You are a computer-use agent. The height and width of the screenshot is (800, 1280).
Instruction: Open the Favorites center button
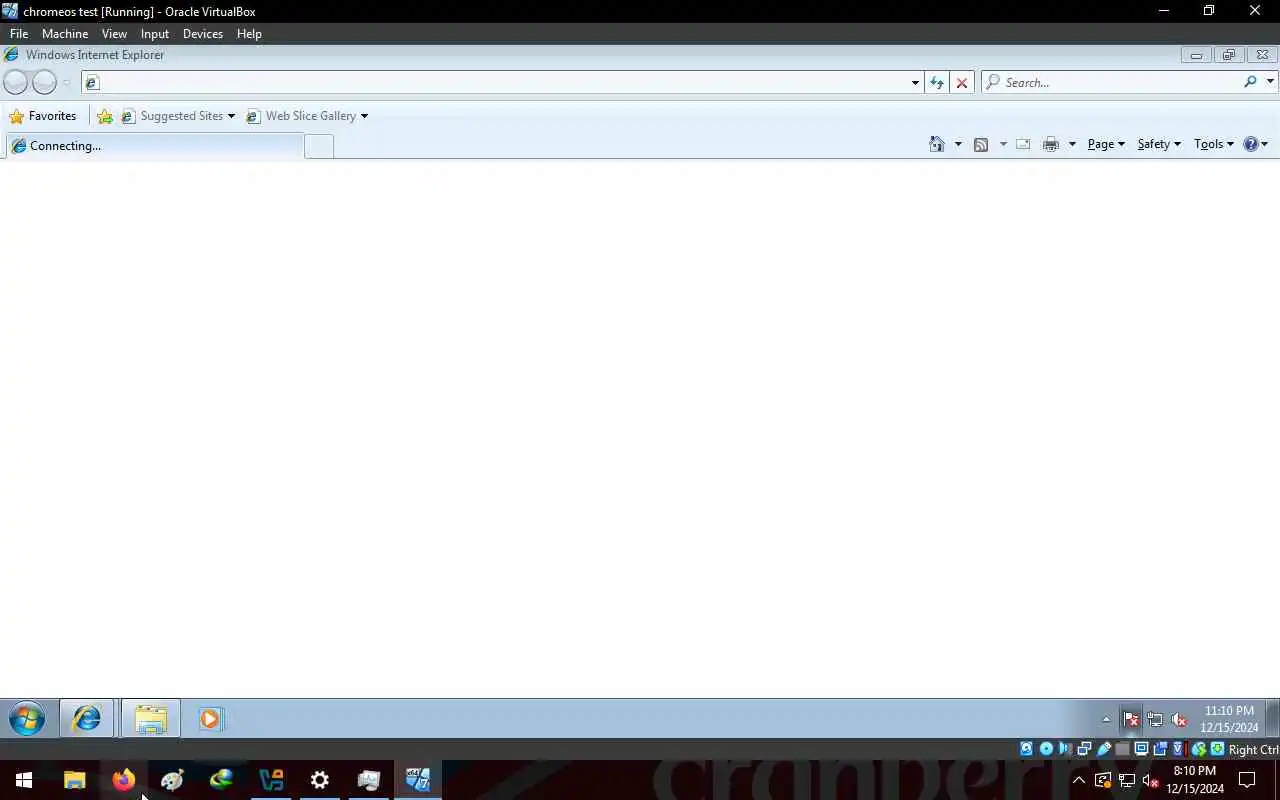point(43,116)
